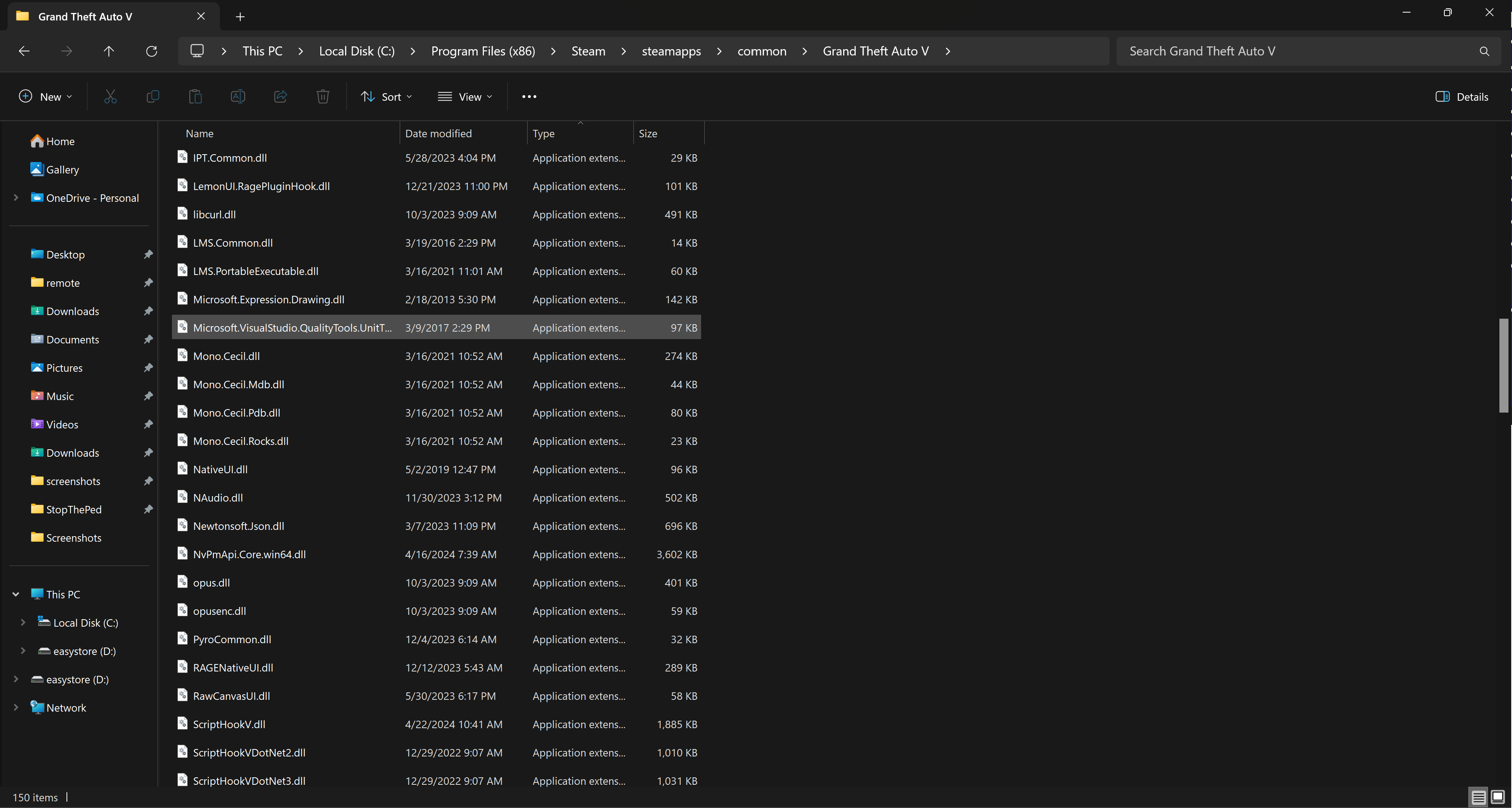Sort files by Date modified column header

[x=438, y=134]
